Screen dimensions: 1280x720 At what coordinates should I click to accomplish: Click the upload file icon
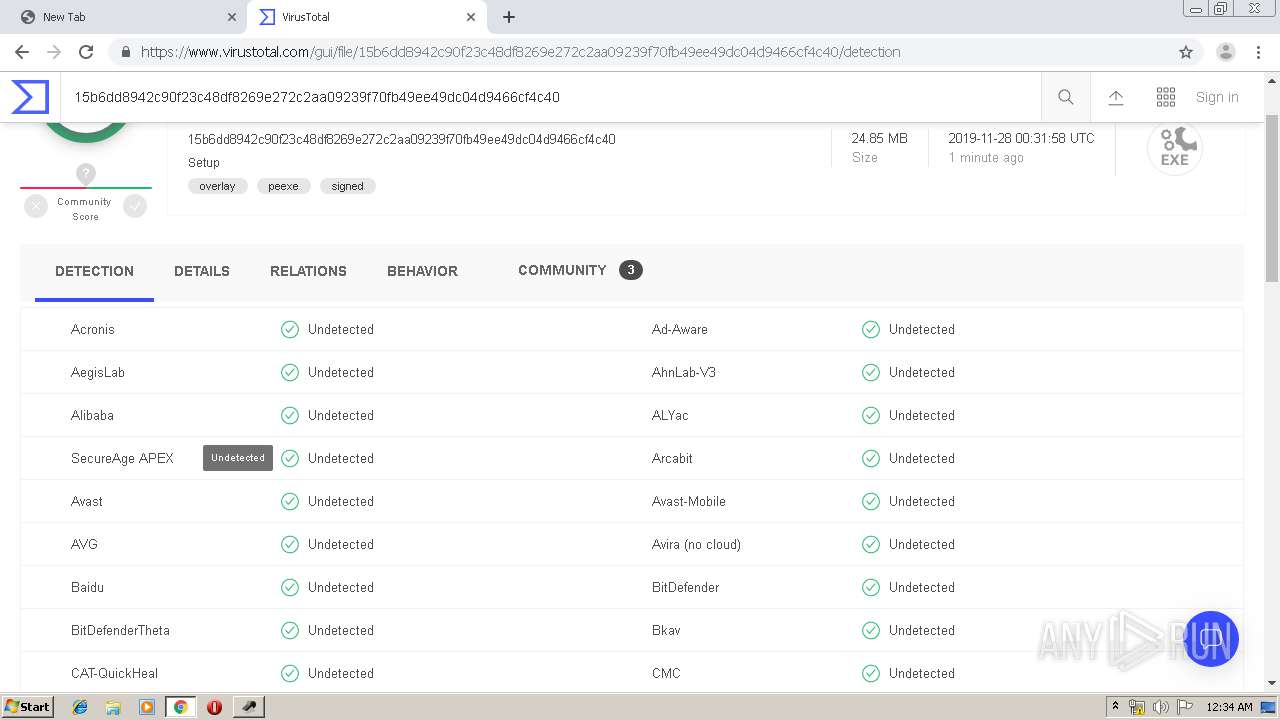click(1116, 97)
